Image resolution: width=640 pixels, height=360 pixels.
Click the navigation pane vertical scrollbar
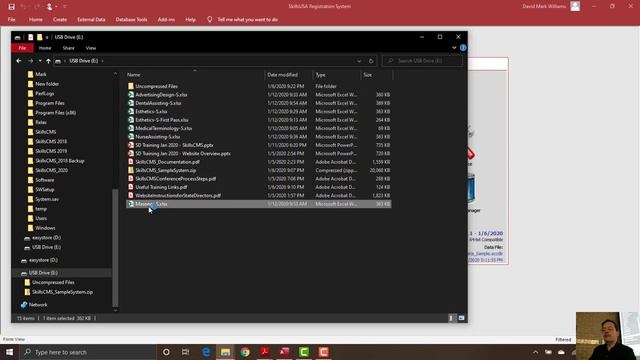coord(115,247)
